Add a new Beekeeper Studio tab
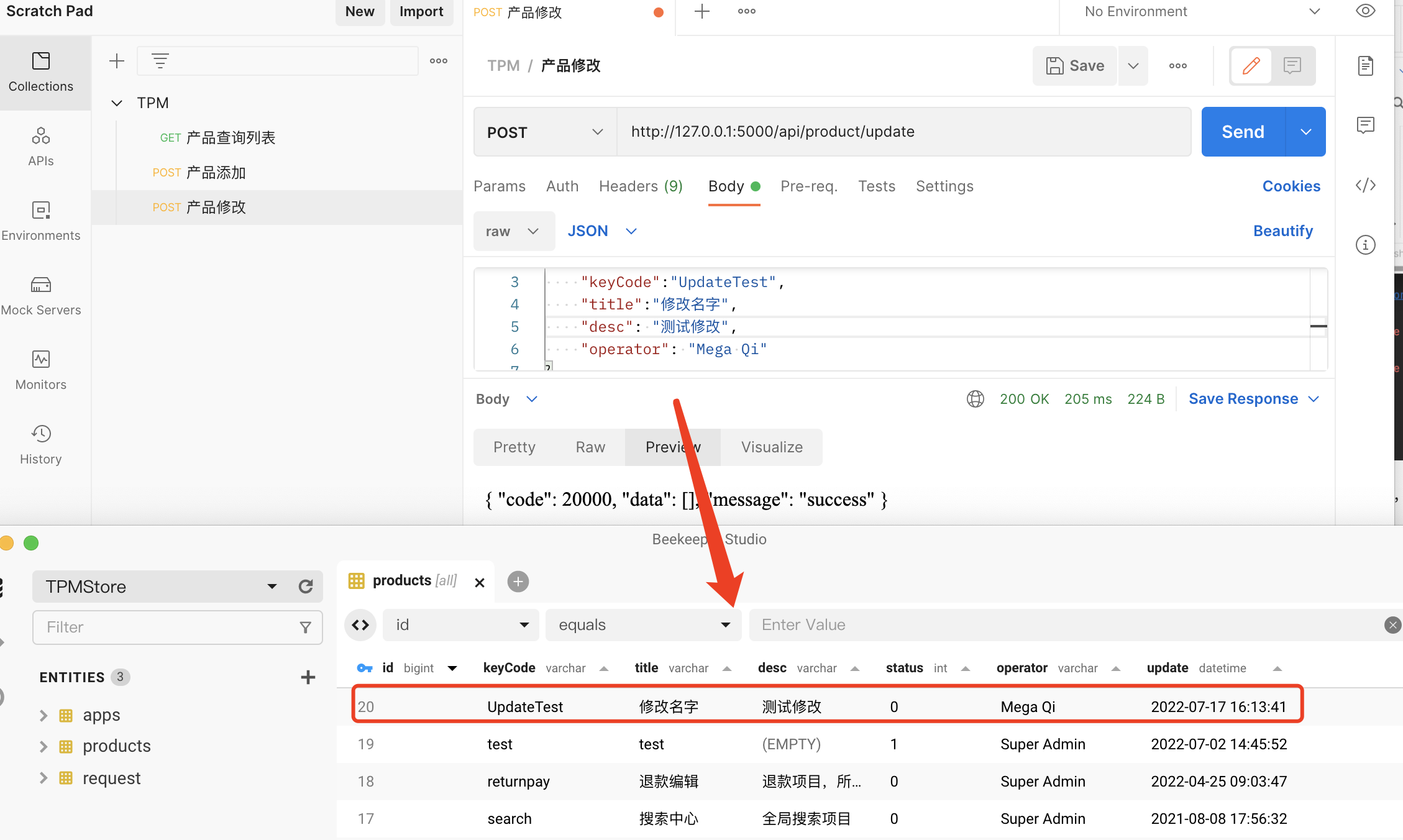1403x840 pixels. tap(518, 582)
